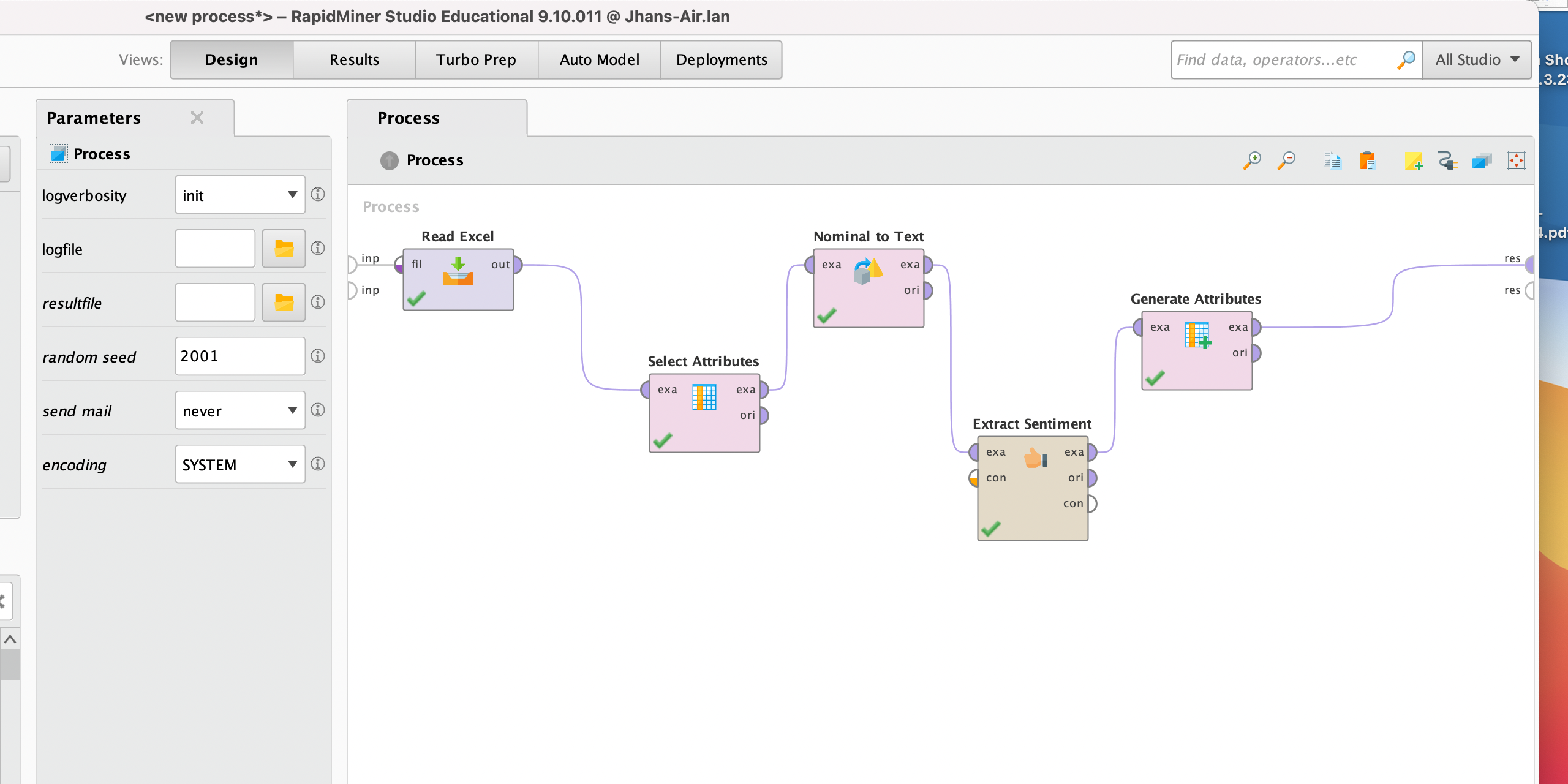Viewport: 1568px width, 784px height.
Task: Click the random seed field showing 2001
Action: [240, 356]
